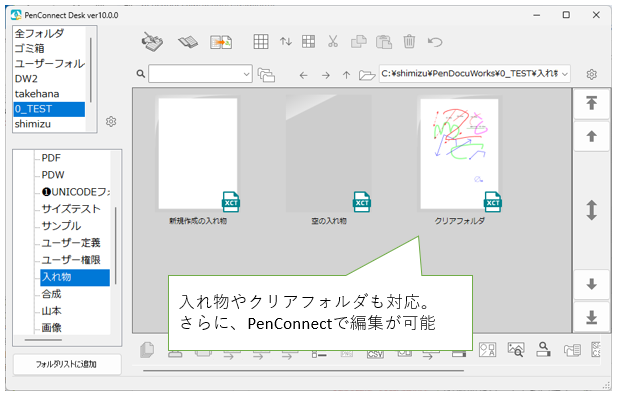Viewport: 619px width, 398px height.
Task: Select the UNICODE folder in tree
Action: [x=75, y=192]
